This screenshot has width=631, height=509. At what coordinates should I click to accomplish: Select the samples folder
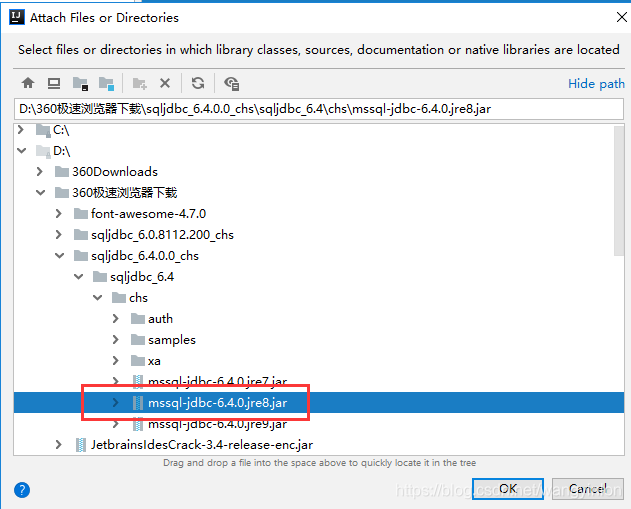pyautogui.click(x=319, y=340)
